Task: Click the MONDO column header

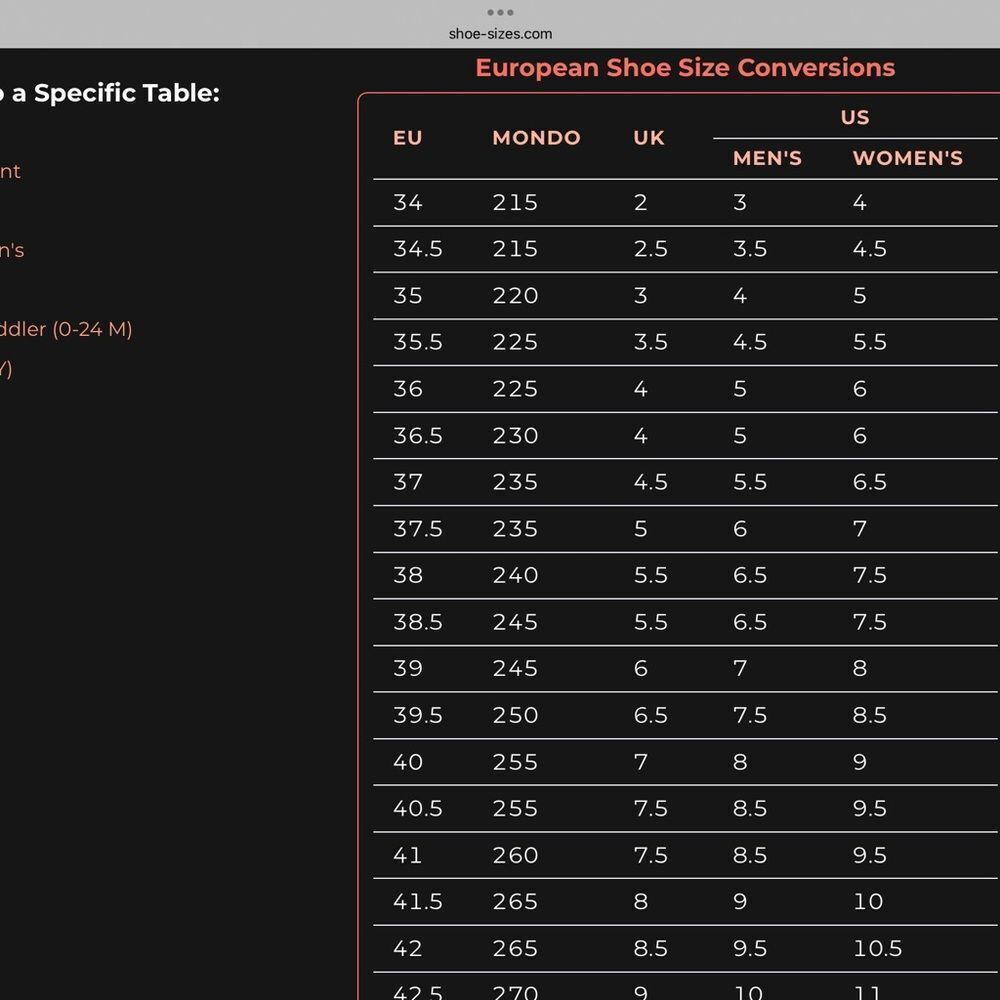Action: coord(536,138)
